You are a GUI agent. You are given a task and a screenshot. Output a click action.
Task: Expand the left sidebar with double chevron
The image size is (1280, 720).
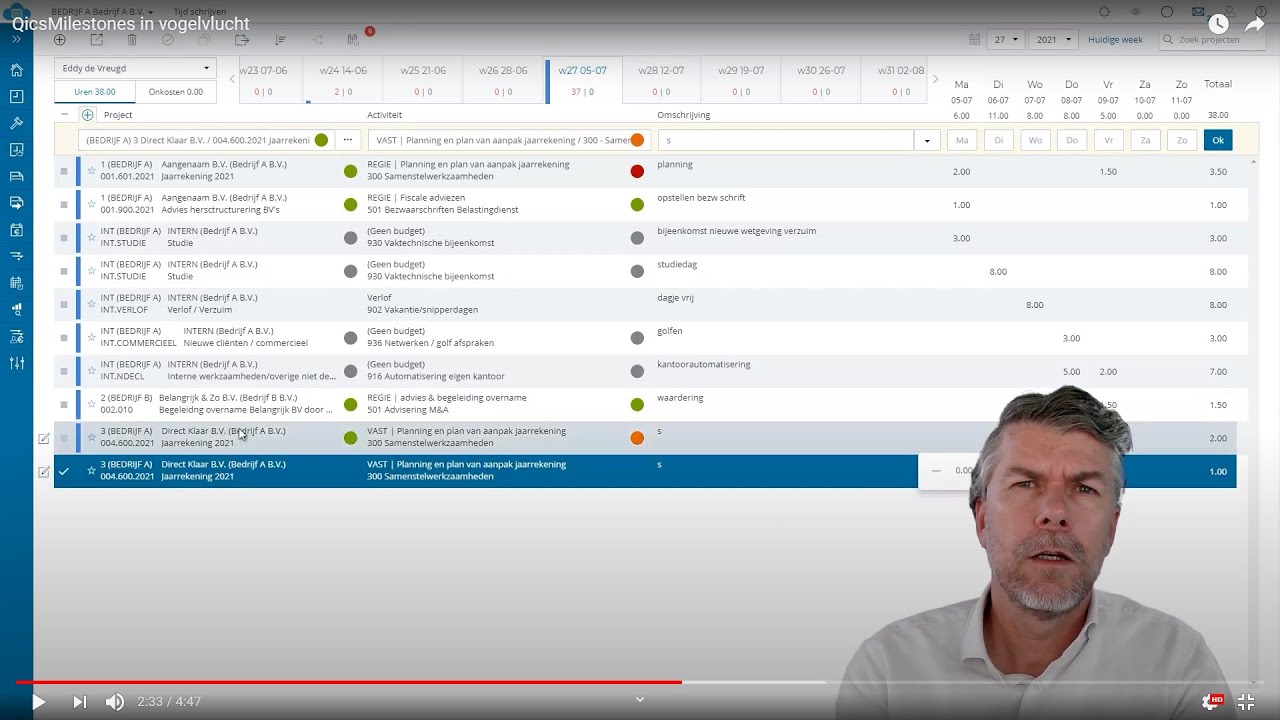[x=17, y=40]
